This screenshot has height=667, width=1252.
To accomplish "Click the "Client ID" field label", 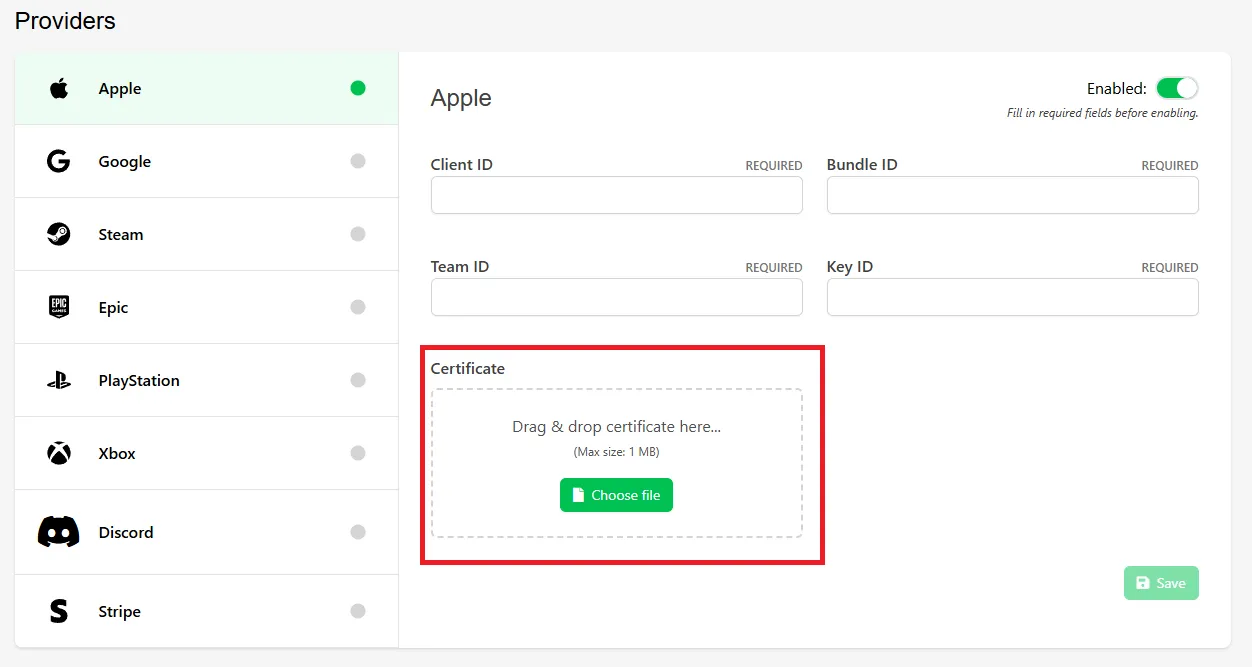I will click(462, 164).
